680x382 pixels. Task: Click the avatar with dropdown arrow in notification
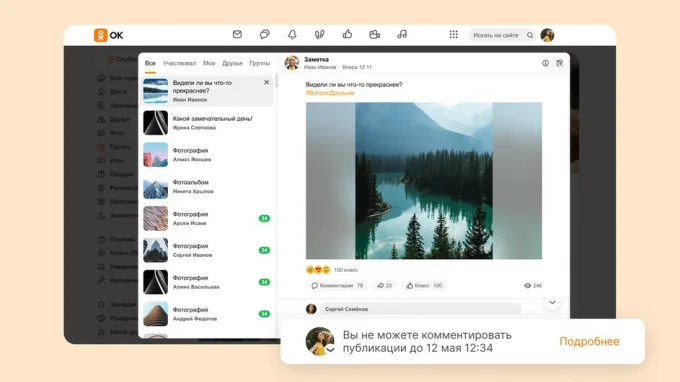(320, 341)
